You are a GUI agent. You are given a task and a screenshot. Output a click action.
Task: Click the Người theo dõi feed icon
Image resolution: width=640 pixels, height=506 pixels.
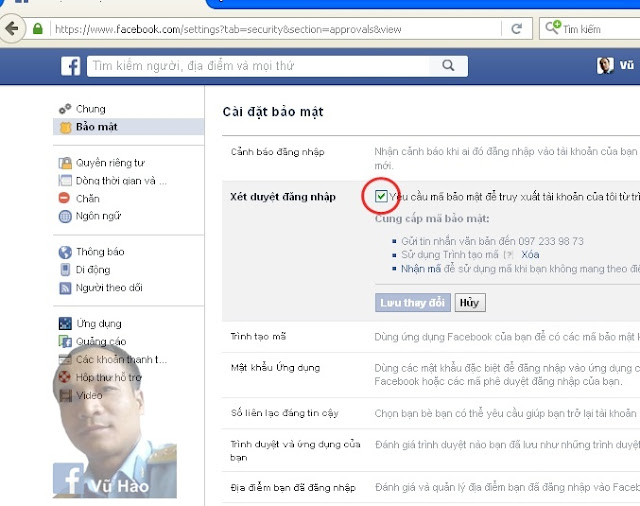[x=65, y=288]
